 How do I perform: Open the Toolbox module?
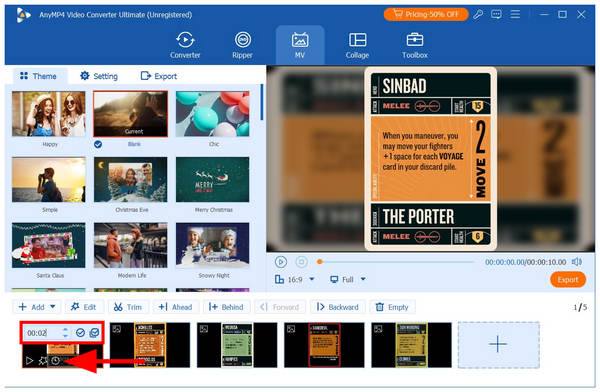(415, 45)
